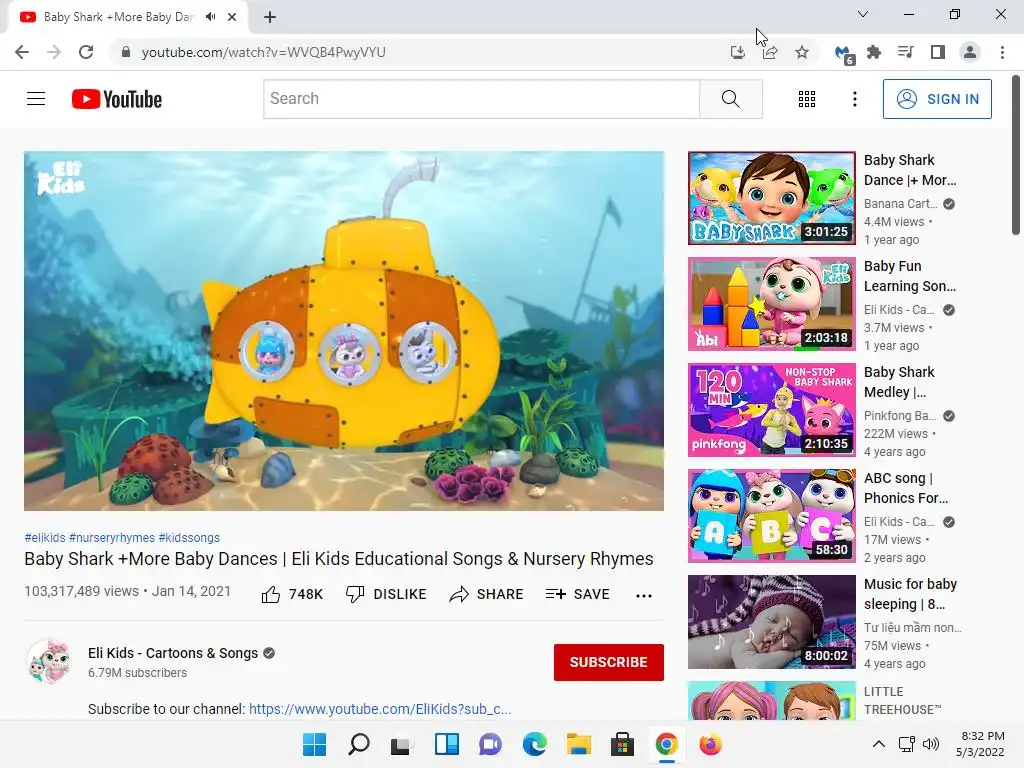Launch Microsoft Edge from taskbar
Image resolution: width=1024 pixels, height=768 pixels.
(534, 744)
